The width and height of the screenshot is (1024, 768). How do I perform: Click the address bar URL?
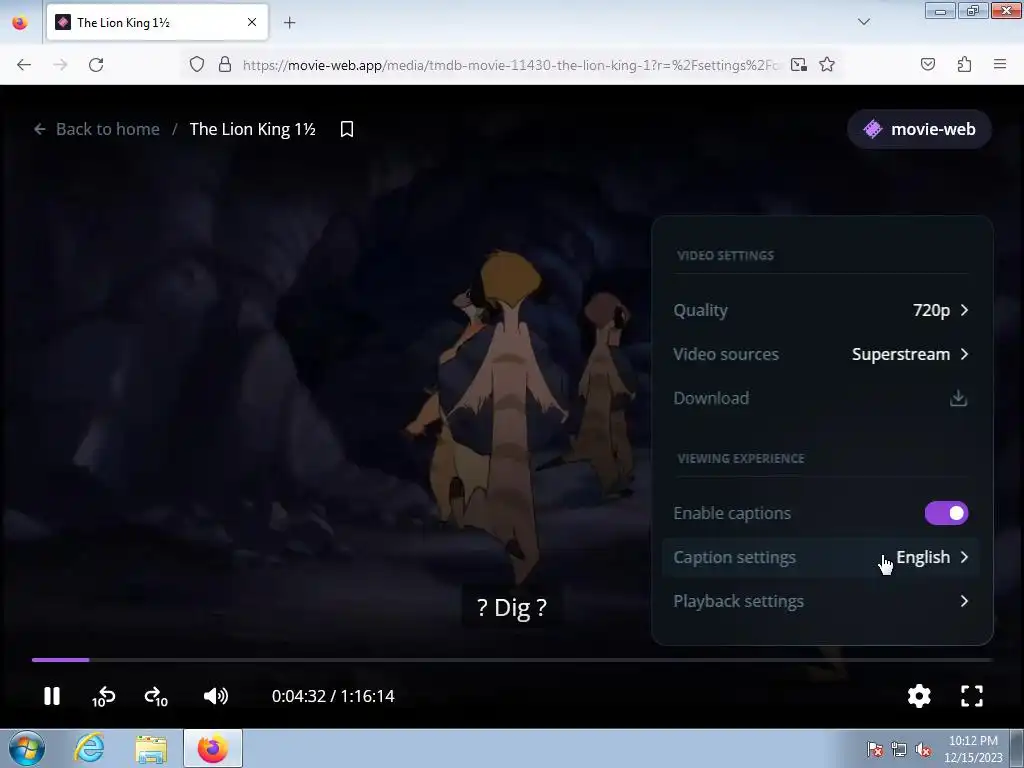point(511,65)
